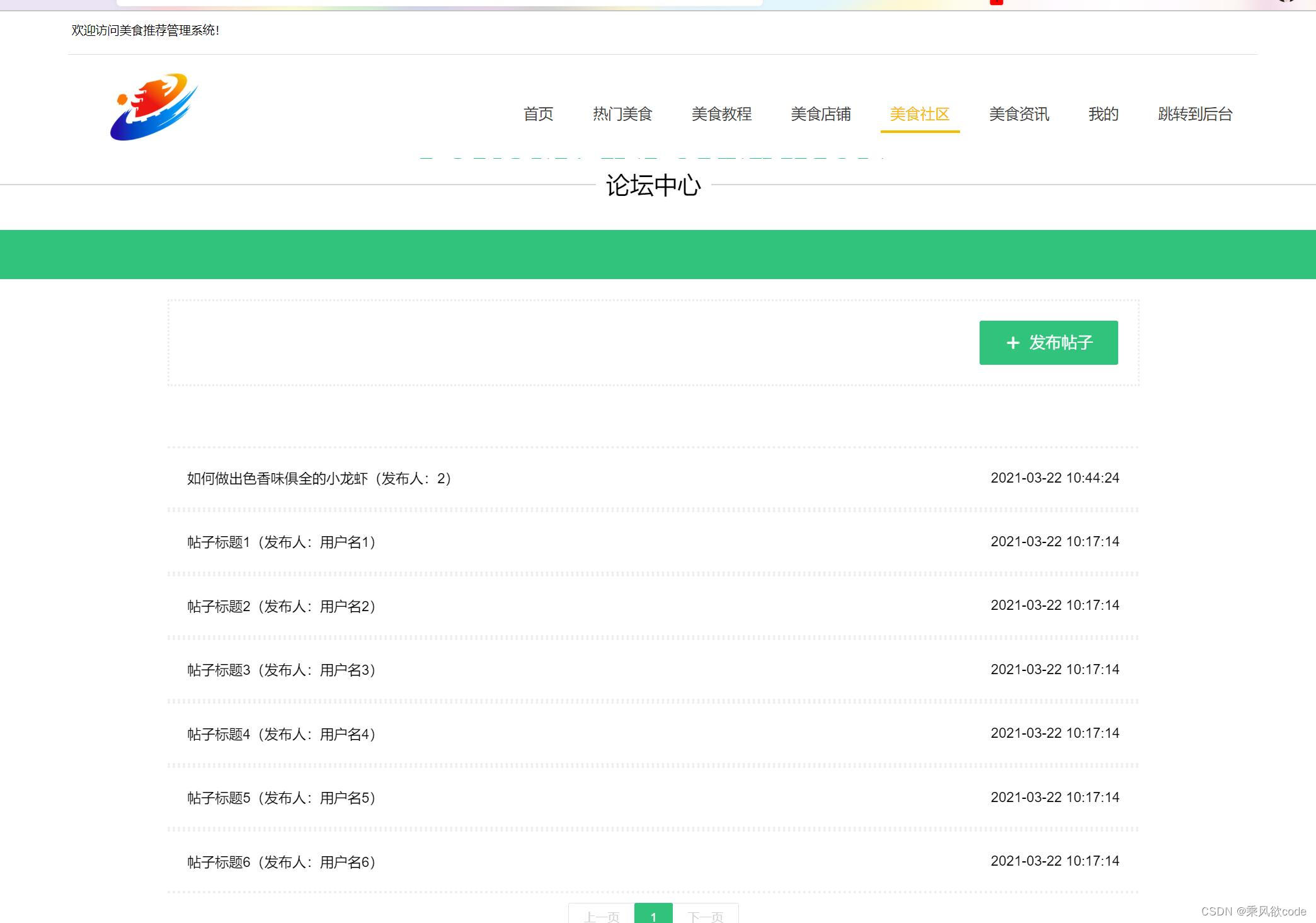This screenshot has height=923, width=1316.
Task: Click 跳转到后台 link
Action: 1194,114
